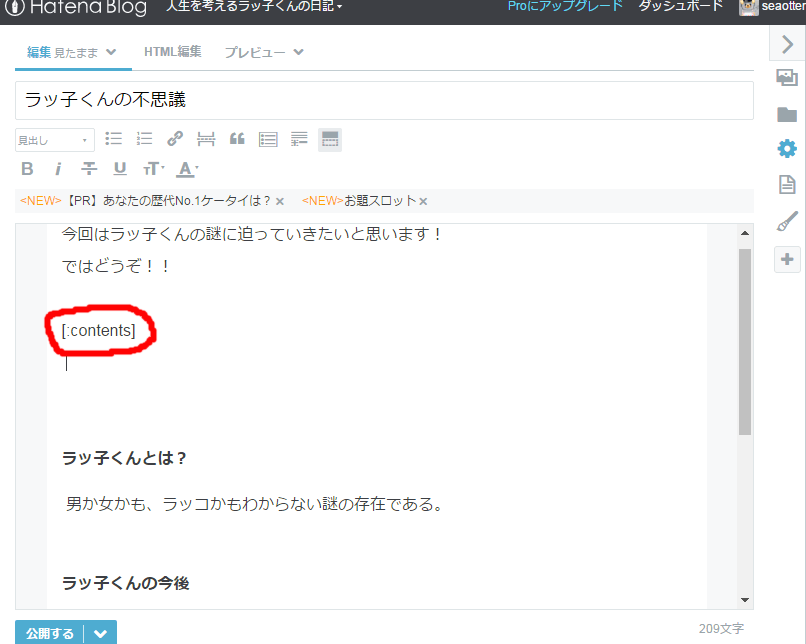Screen dimensions: 806x644
Task: Select the bulleted list icon
Action: click(x=113, y=138)
